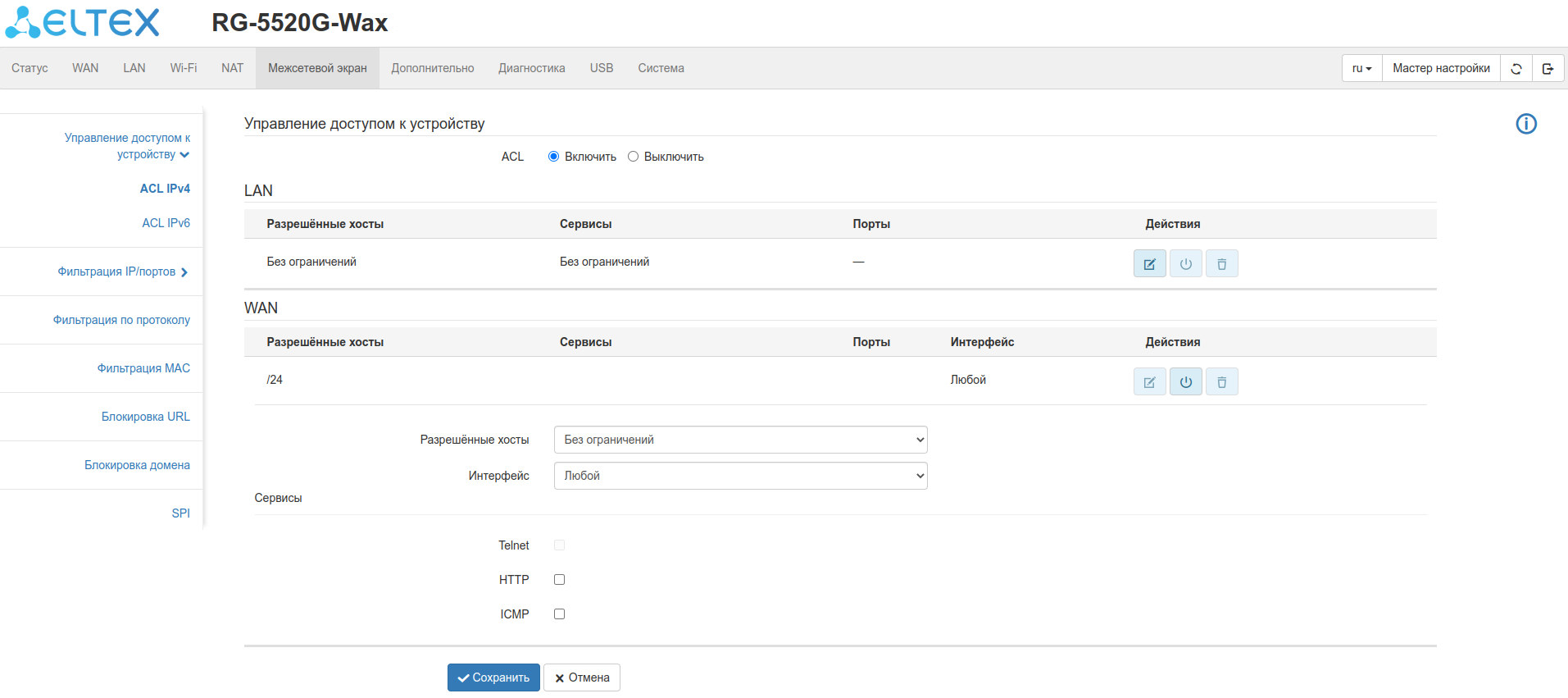Select the ACL Включить radio button
This screenshot has width=1568, height=698.
pos(553,157)
